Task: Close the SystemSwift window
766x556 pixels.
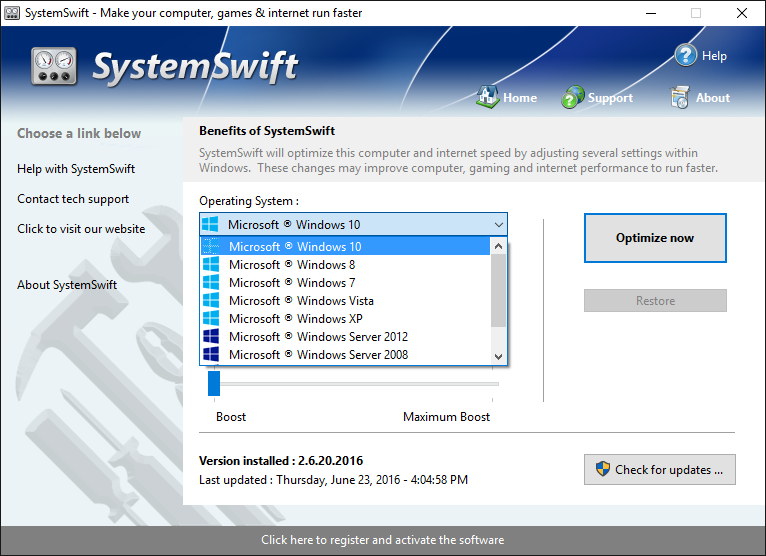Action: [x=742, y=13]
